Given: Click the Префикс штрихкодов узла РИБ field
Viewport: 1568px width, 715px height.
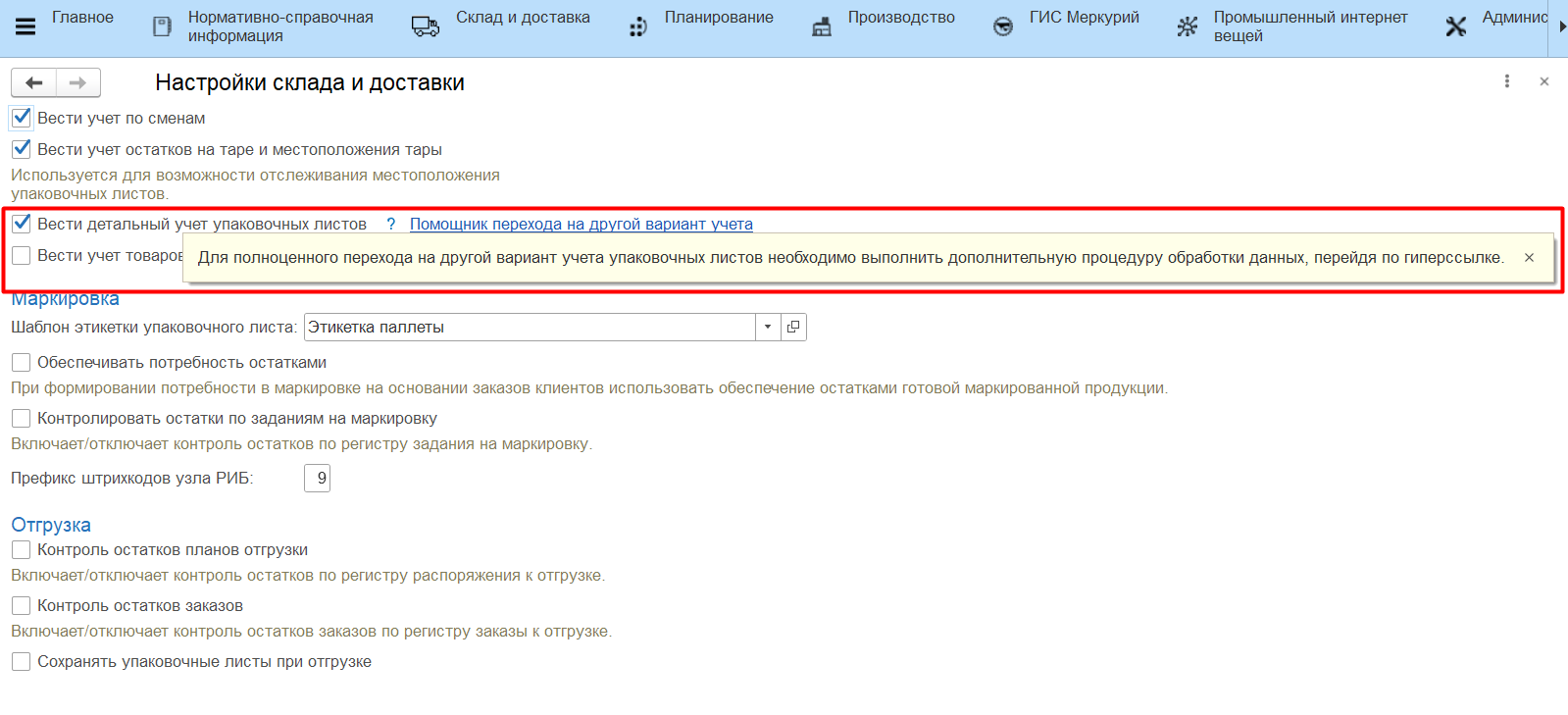Looking at the screenshot, I should [x=318, y=479].
